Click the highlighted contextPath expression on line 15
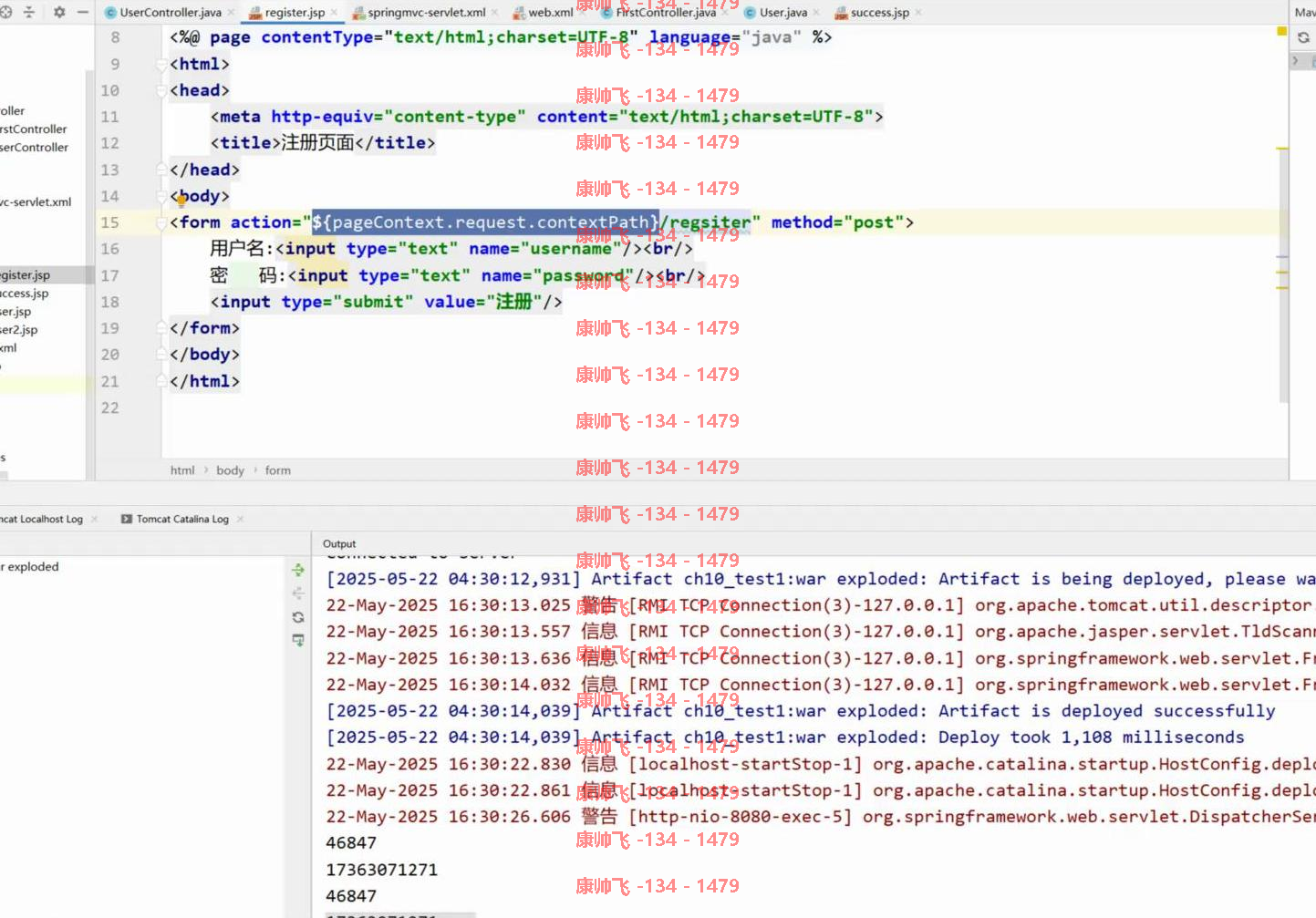Viewport: 1316px width, 918px height. coord(485,222)
